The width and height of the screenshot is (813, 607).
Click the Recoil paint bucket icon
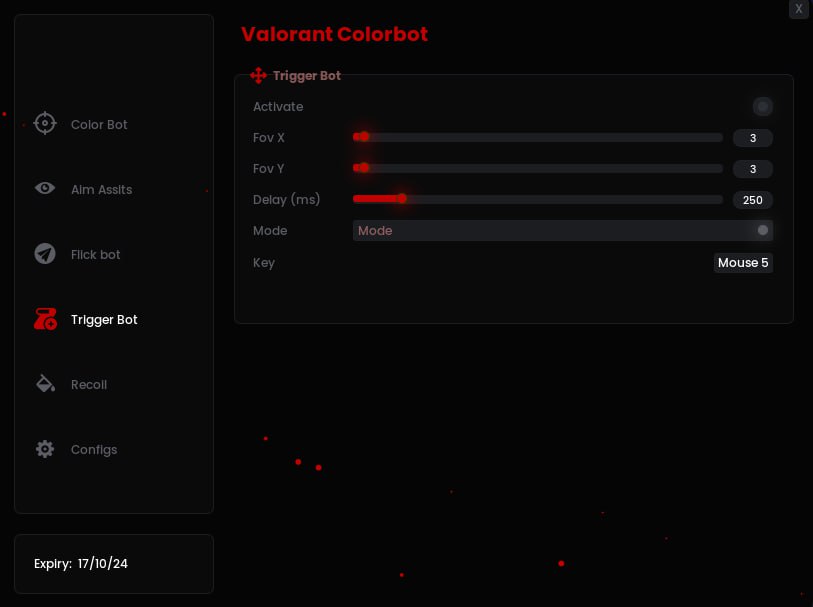[45, 384]
